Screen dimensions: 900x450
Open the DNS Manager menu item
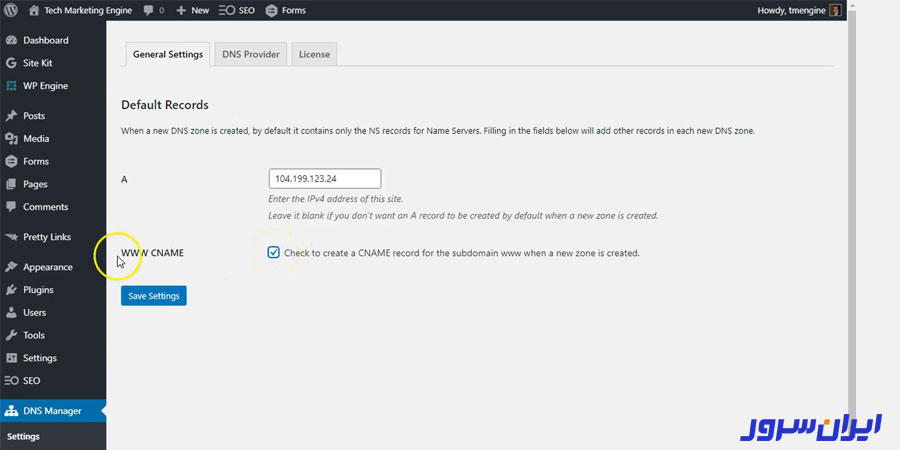53,411
